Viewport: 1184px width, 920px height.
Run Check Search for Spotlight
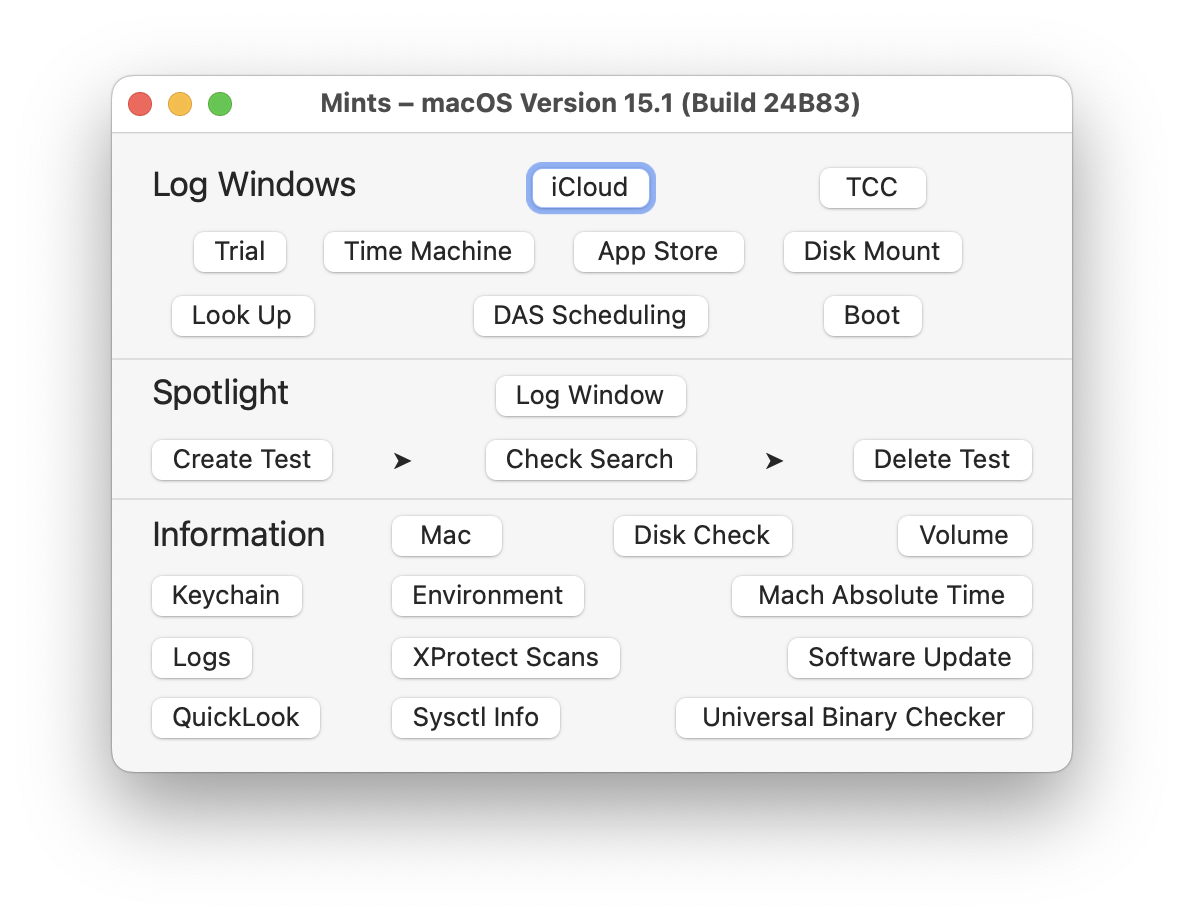590,459
